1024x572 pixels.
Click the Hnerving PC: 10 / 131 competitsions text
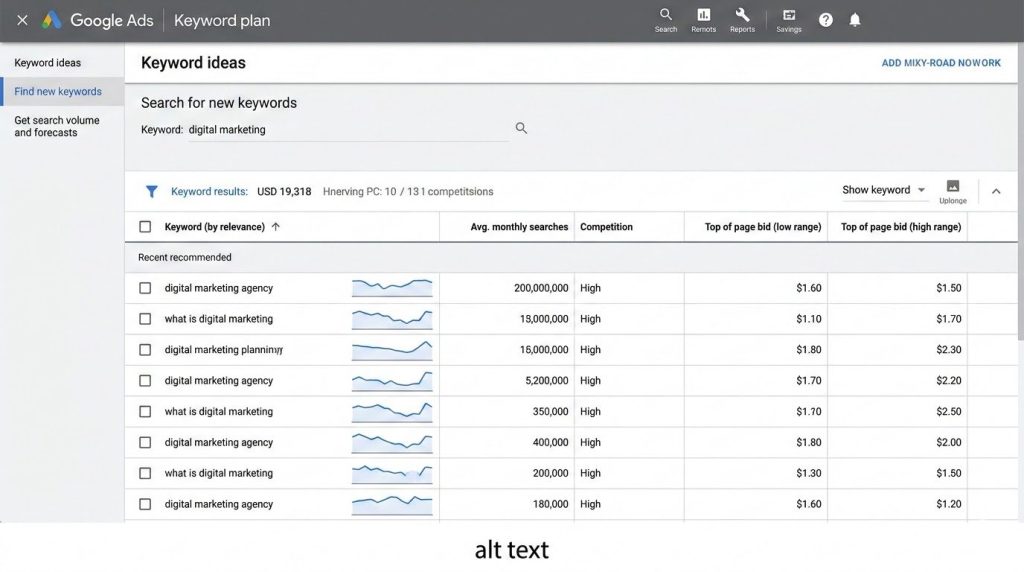408,191
